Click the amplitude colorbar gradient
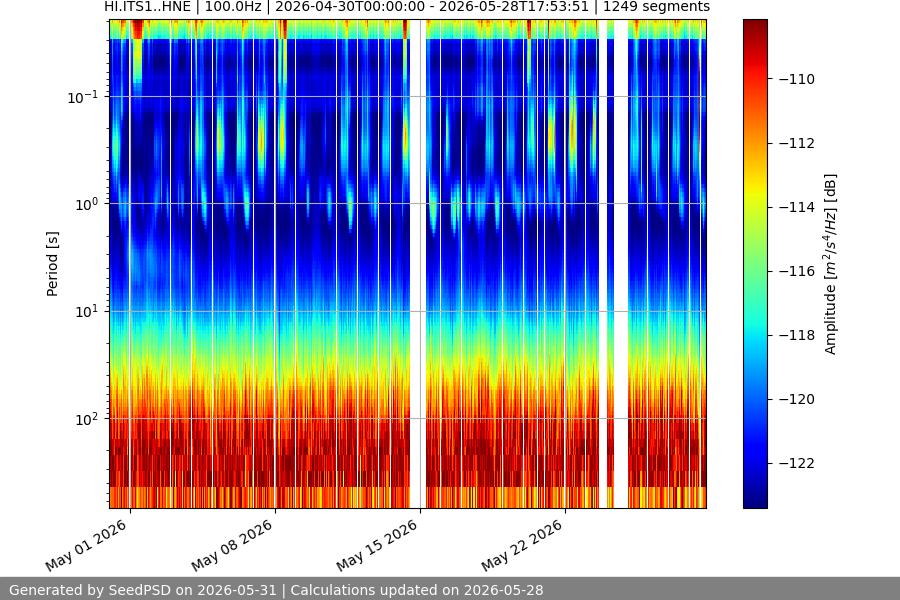Viewport: 900px width, 600px height. [755, 264]
